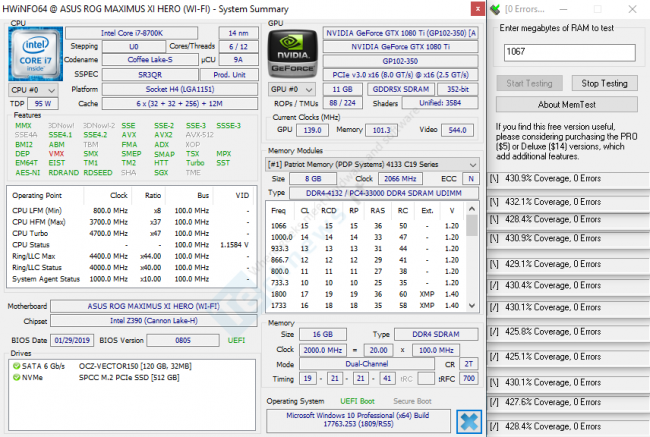Image resolution: width=650 pixels, height=437 pixels.
Task: Click the CR value 2T
Action: (468, 364)
